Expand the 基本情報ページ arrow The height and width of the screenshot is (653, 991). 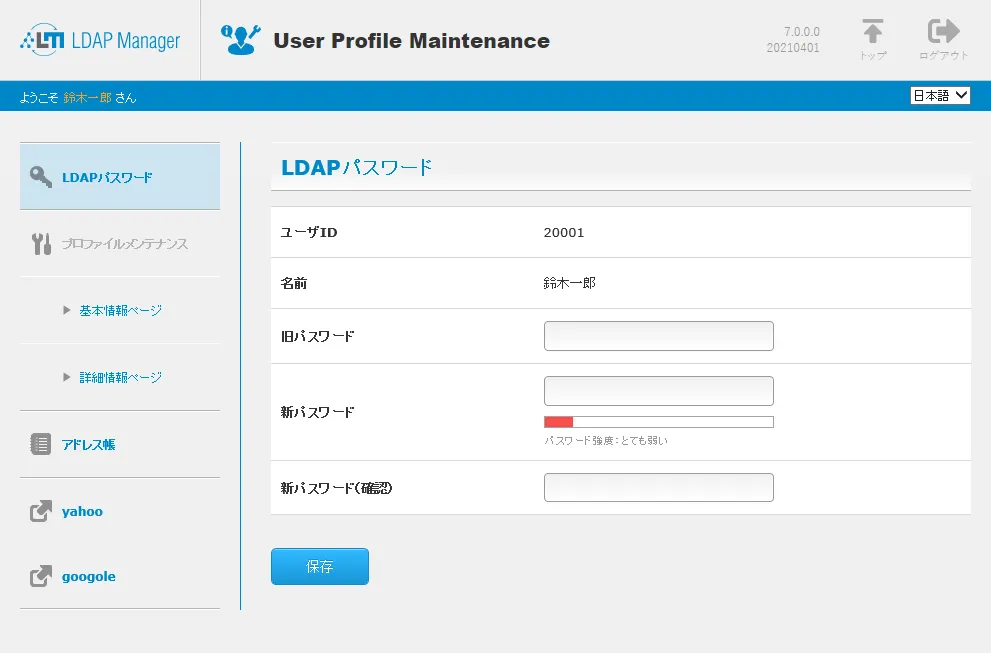(66, 310)
